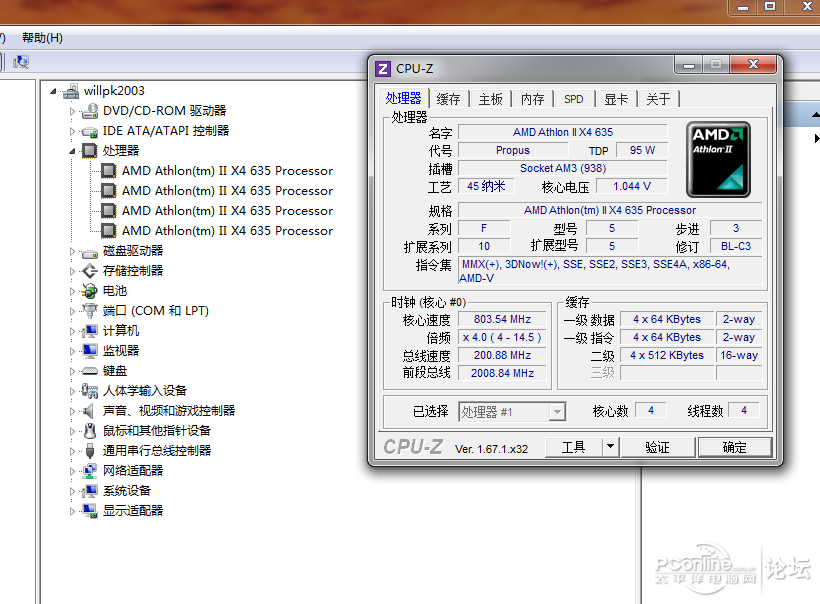This screenshot has height=604, width=820.
Task: Click the IDE ATA/ATAPI 控制器 icon
Action: 90,131
